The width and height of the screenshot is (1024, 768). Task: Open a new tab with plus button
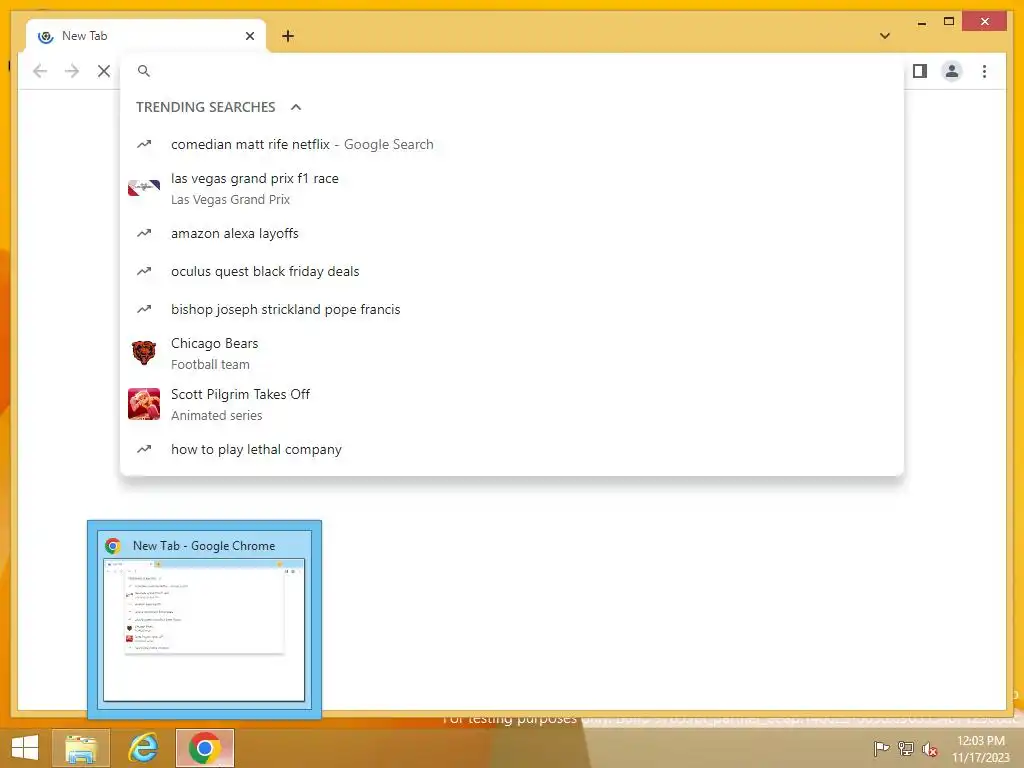click(x=288, y=36)
